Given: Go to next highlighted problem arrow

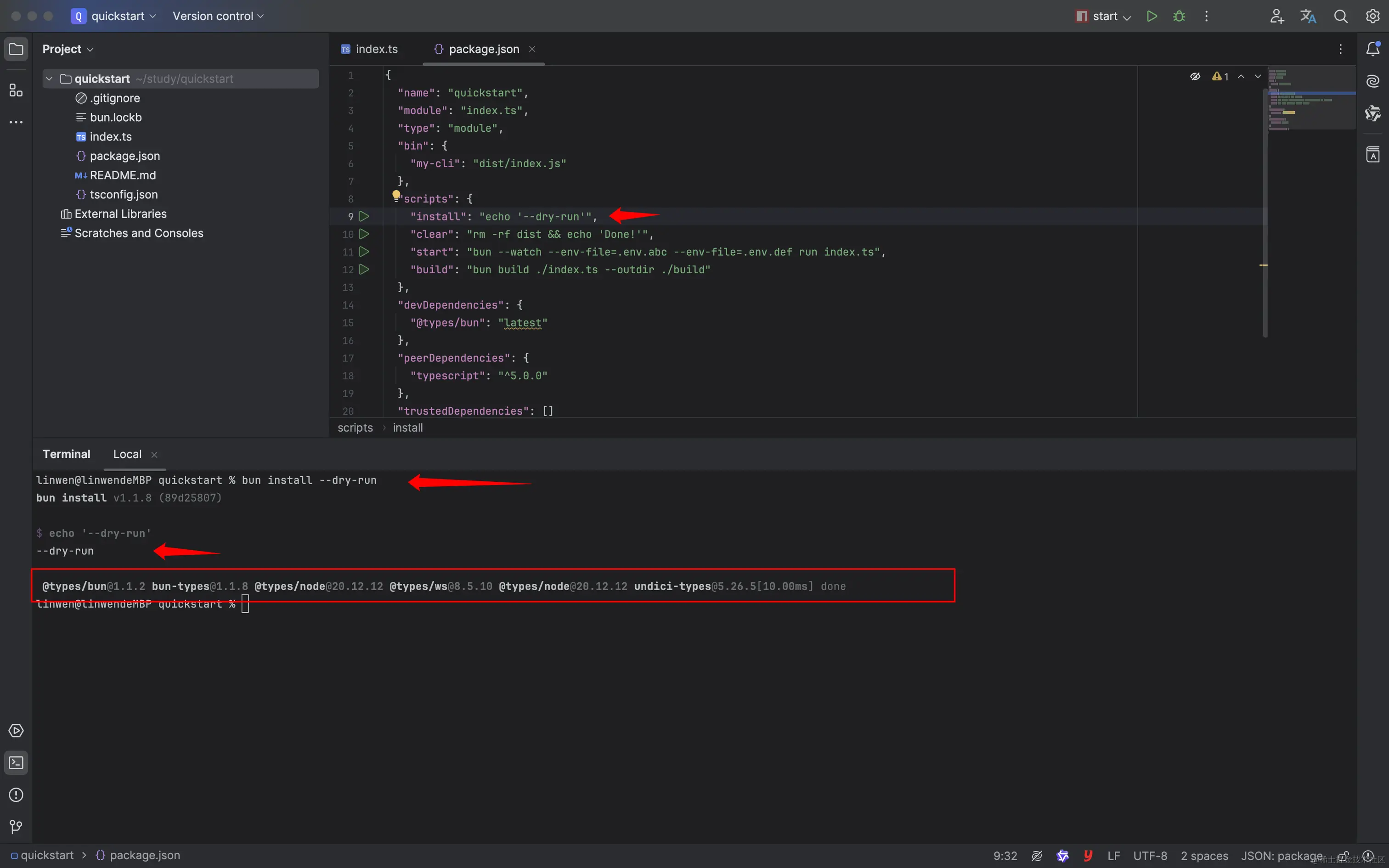Looking at the screenshot, I should (x=1258, y=76).
